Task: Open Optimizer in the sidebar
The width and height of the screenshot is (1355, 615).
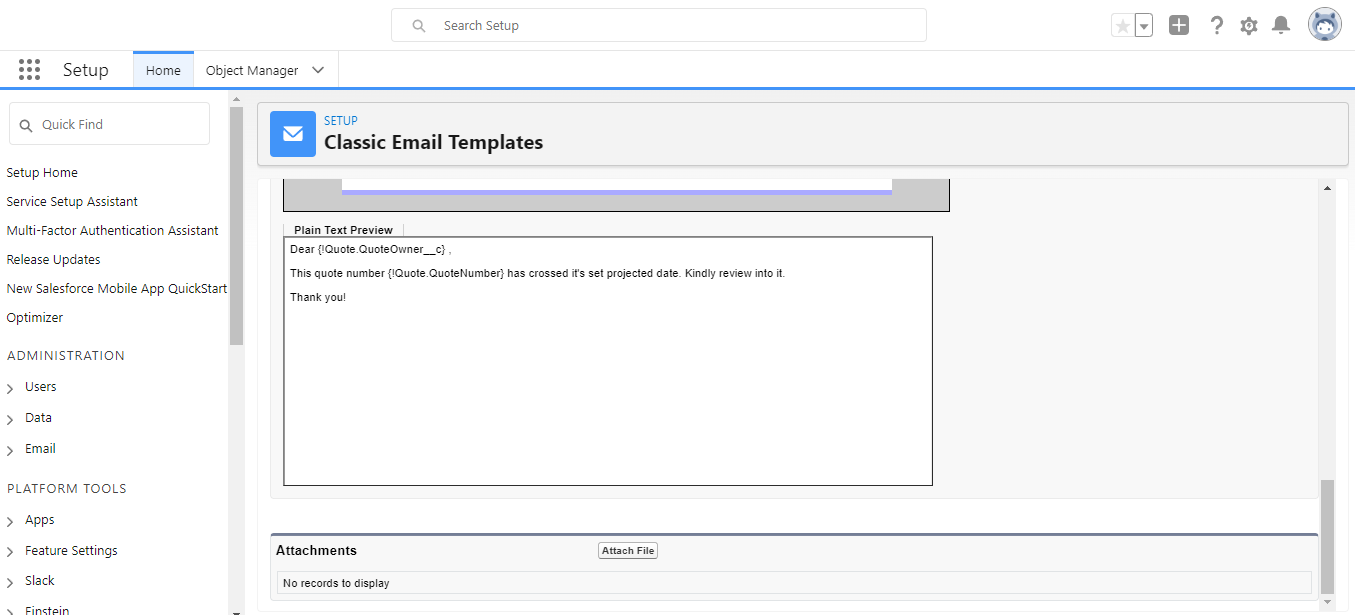Action: click(35, 318)
